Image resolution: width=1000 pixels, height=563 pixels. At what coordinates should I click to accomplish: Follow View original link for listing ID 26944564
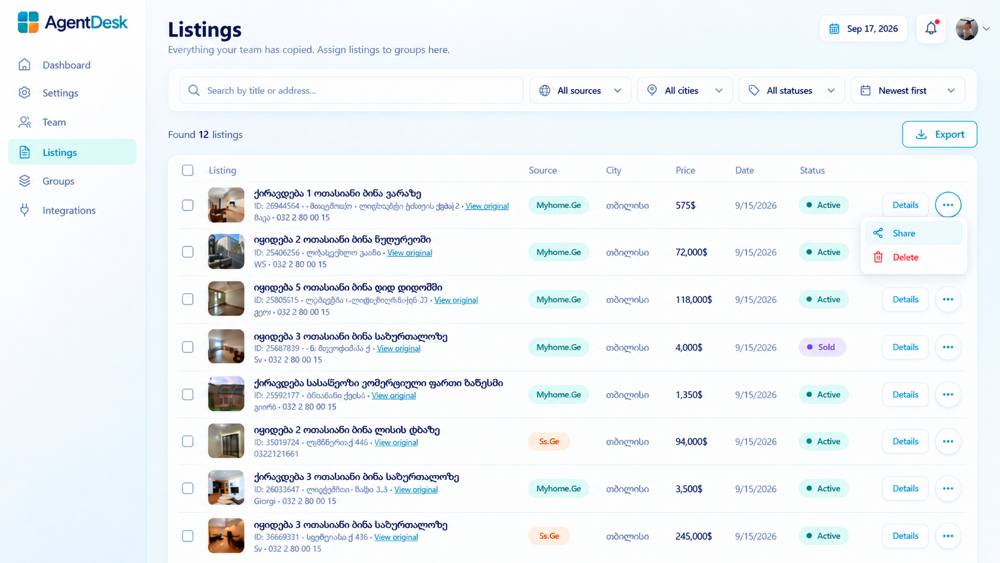pyautogui.click(x=487, y=206)
